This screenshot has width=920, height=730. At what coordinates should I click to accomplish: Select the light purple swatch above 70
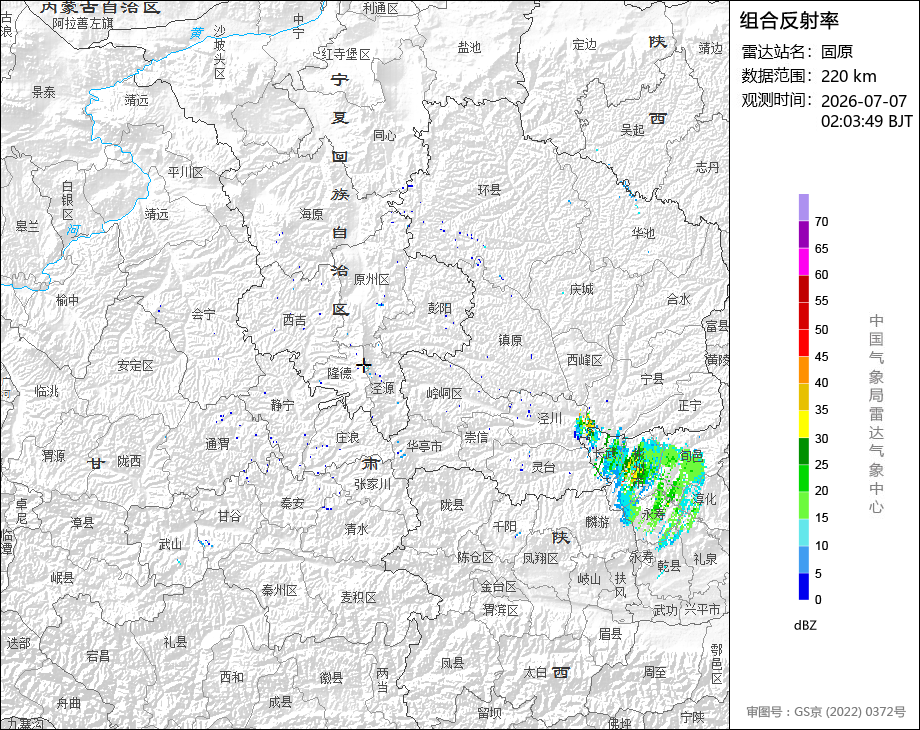(804, 207)
